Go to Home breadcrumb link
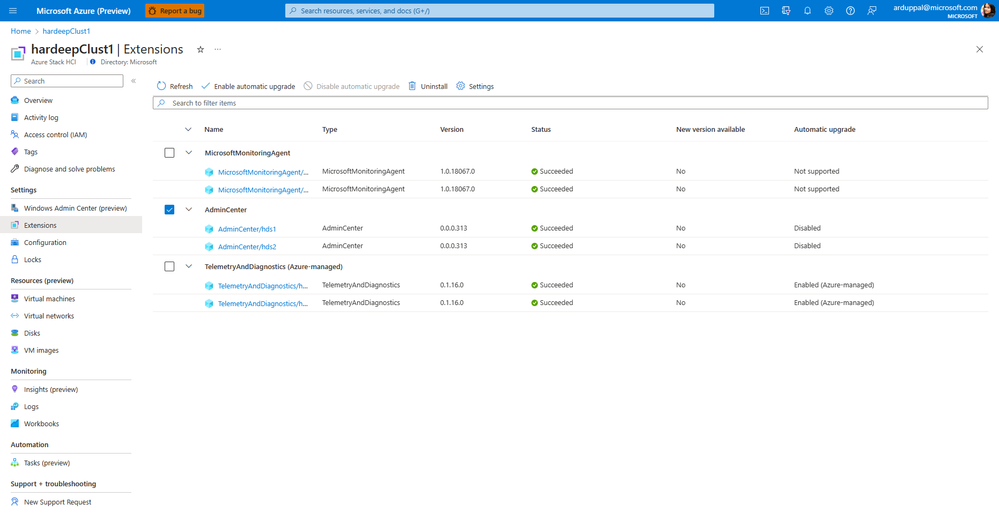This screenshot has height=513, width=999. pos(20,31)
